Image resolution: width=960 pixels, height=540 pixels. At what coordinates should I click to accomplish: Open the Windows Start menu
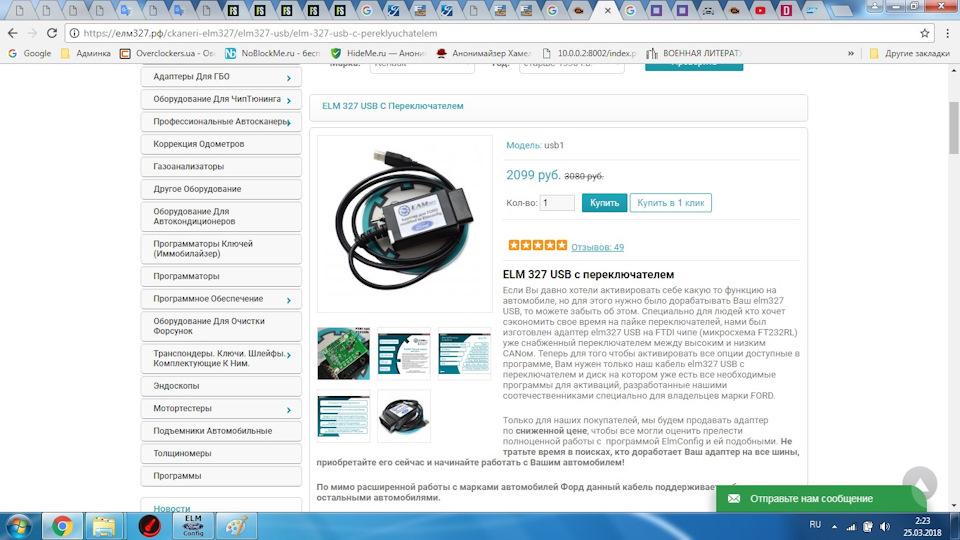click(18, 527)
